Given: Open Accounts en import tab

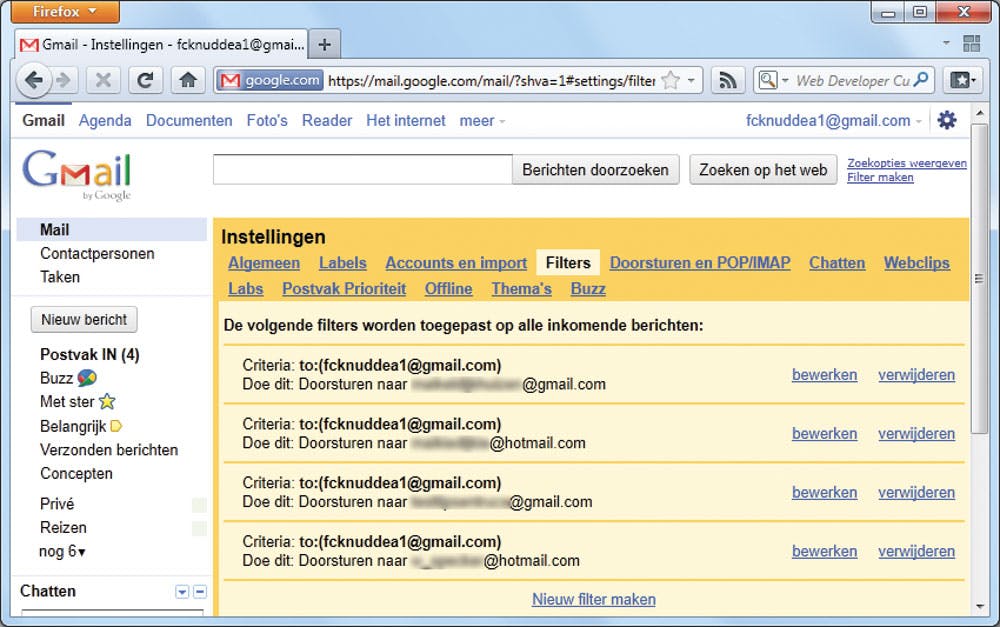Looking at the screenshot, I should point(456,263).
